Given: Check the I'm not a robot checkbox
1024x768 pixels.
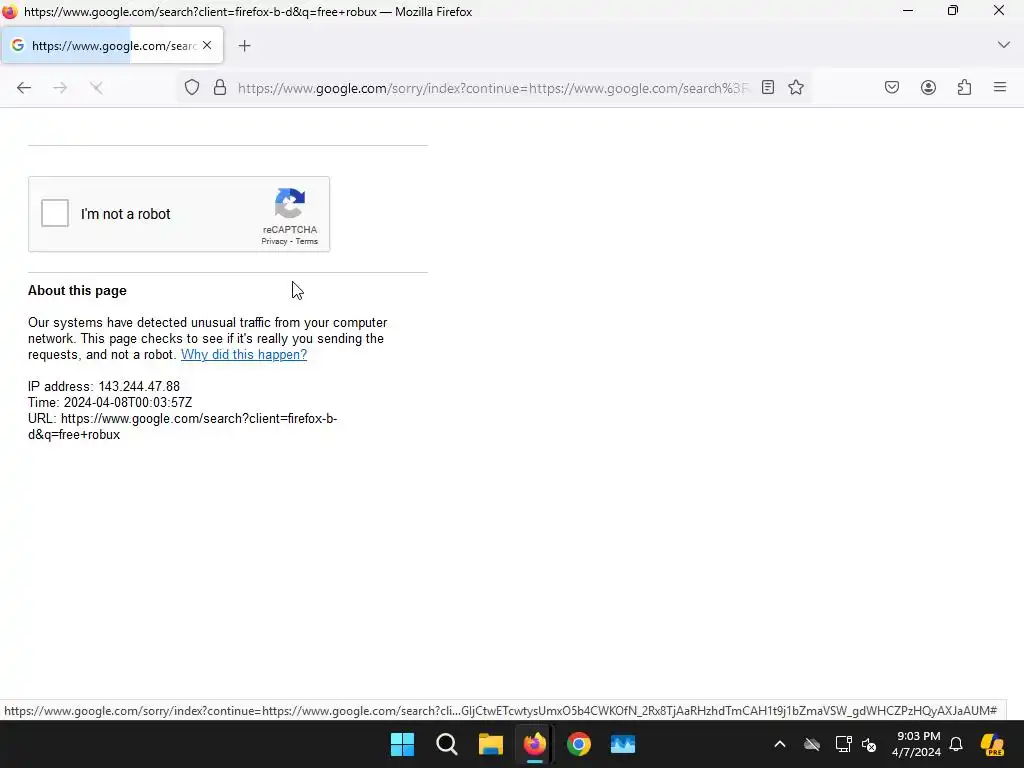Looking at the screenshot, I should tap(55, 214).
